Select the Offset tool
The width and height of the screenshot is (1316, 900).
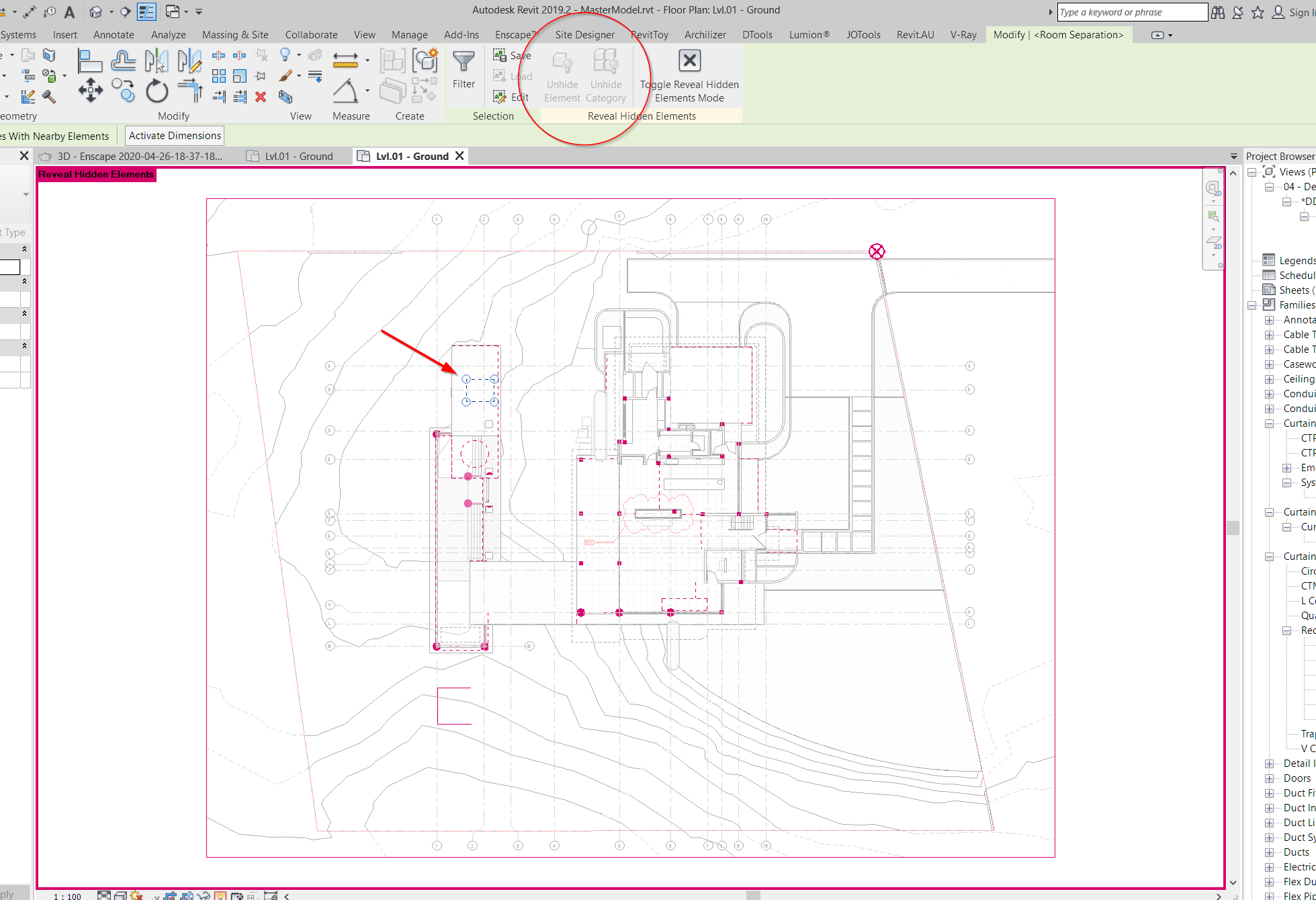[x=124, y=61]
